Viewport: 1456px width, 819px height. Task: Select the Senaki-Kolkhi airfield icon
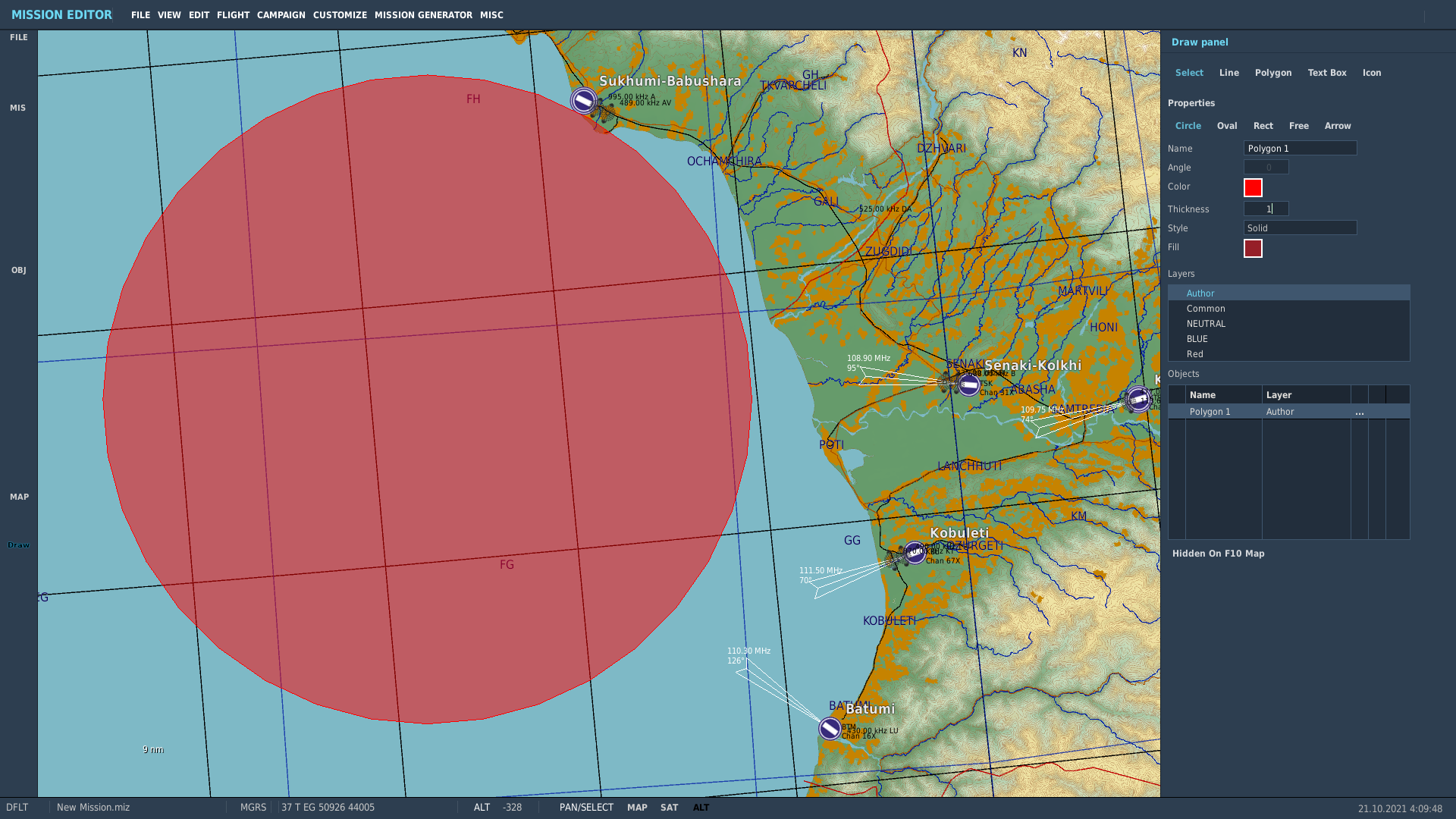click(x=968, y=385)
